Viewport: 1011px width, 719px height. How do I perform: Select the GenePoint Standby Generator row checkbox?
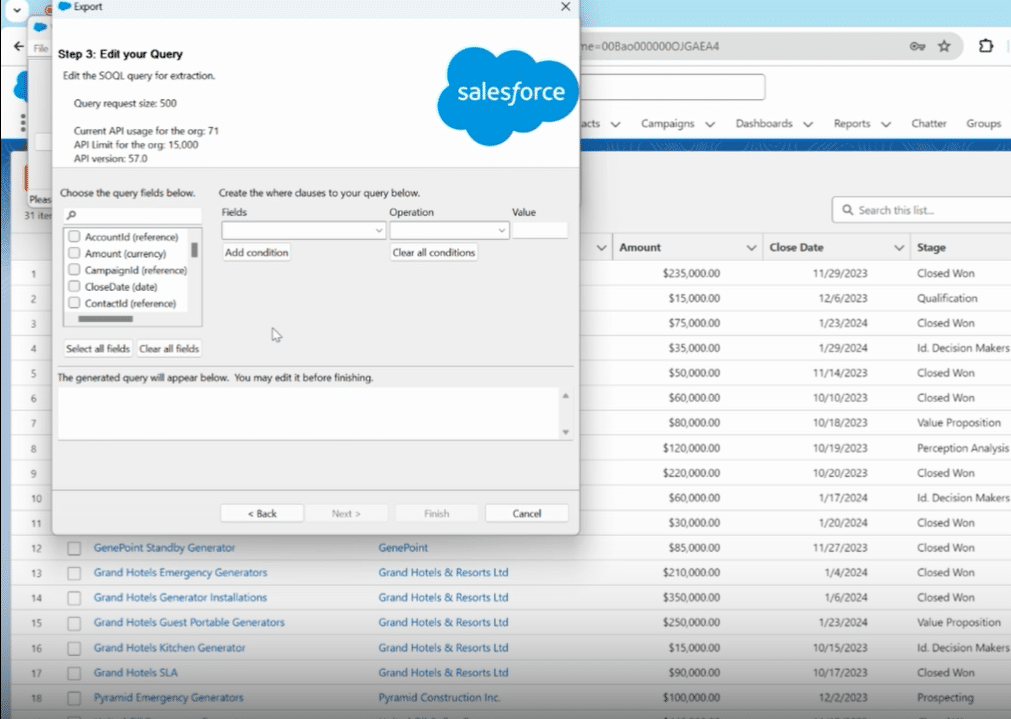coord(74,548)
